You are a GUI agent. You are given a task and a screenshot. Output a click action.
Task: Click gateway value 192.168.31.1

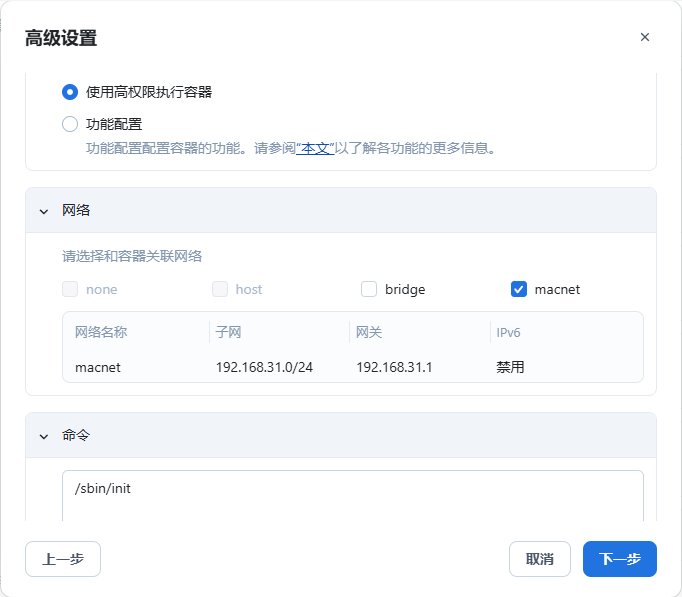click(x=394, y=367)
